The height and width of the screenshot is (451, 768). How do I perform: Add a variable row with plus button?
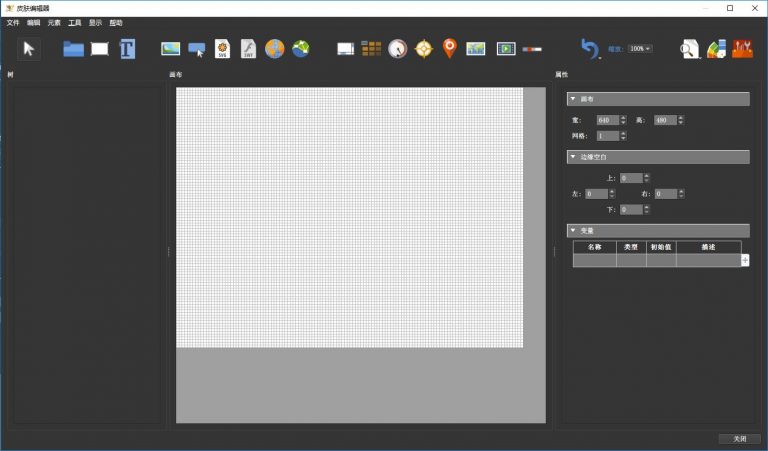pyautogui.click(x=745, y=260)
